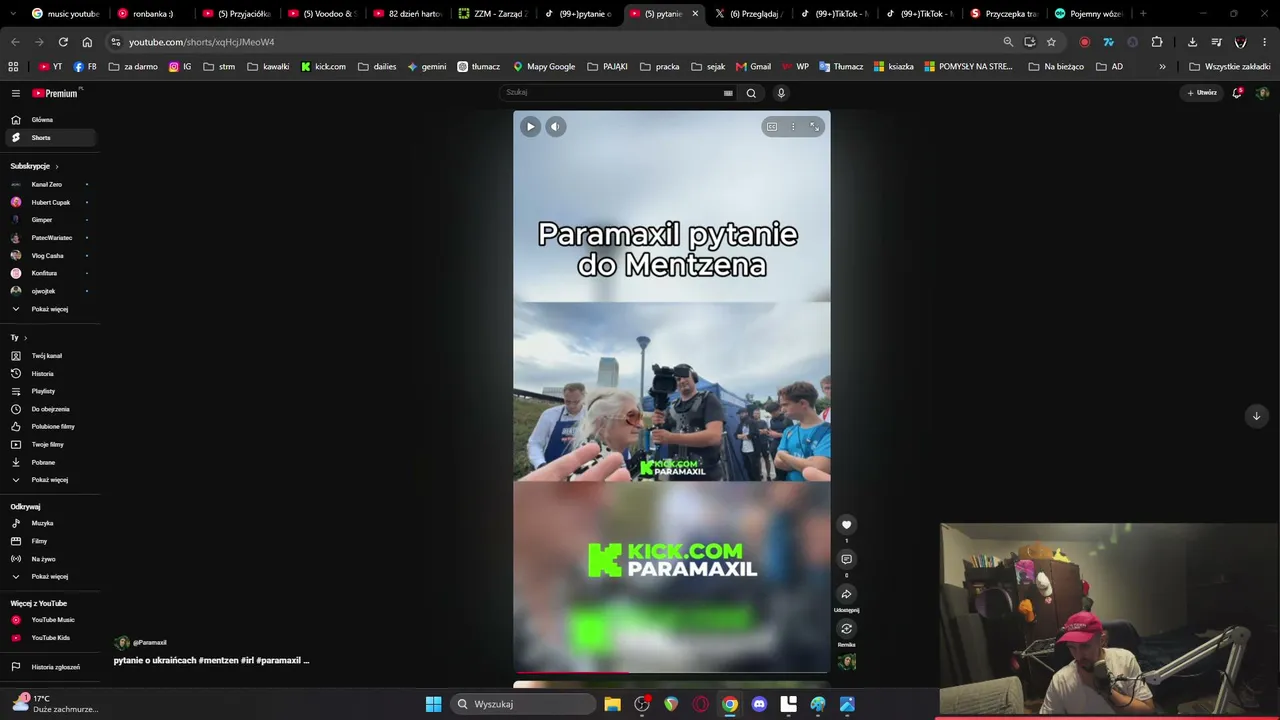The width and height of the screenshot is (1280, 720).
Task: Expand Pokaż więcej under Pobrane
Action: tap(50, 480)
